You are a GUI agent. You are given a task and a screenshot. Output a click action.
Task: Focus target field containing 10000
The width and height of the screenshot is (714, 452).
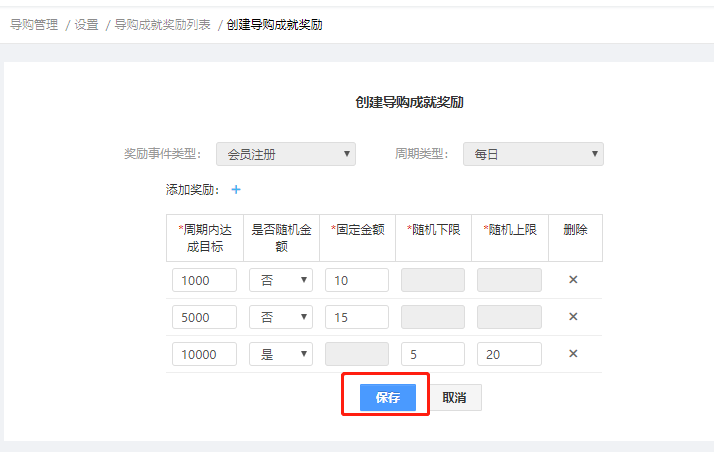click(204, 354)
